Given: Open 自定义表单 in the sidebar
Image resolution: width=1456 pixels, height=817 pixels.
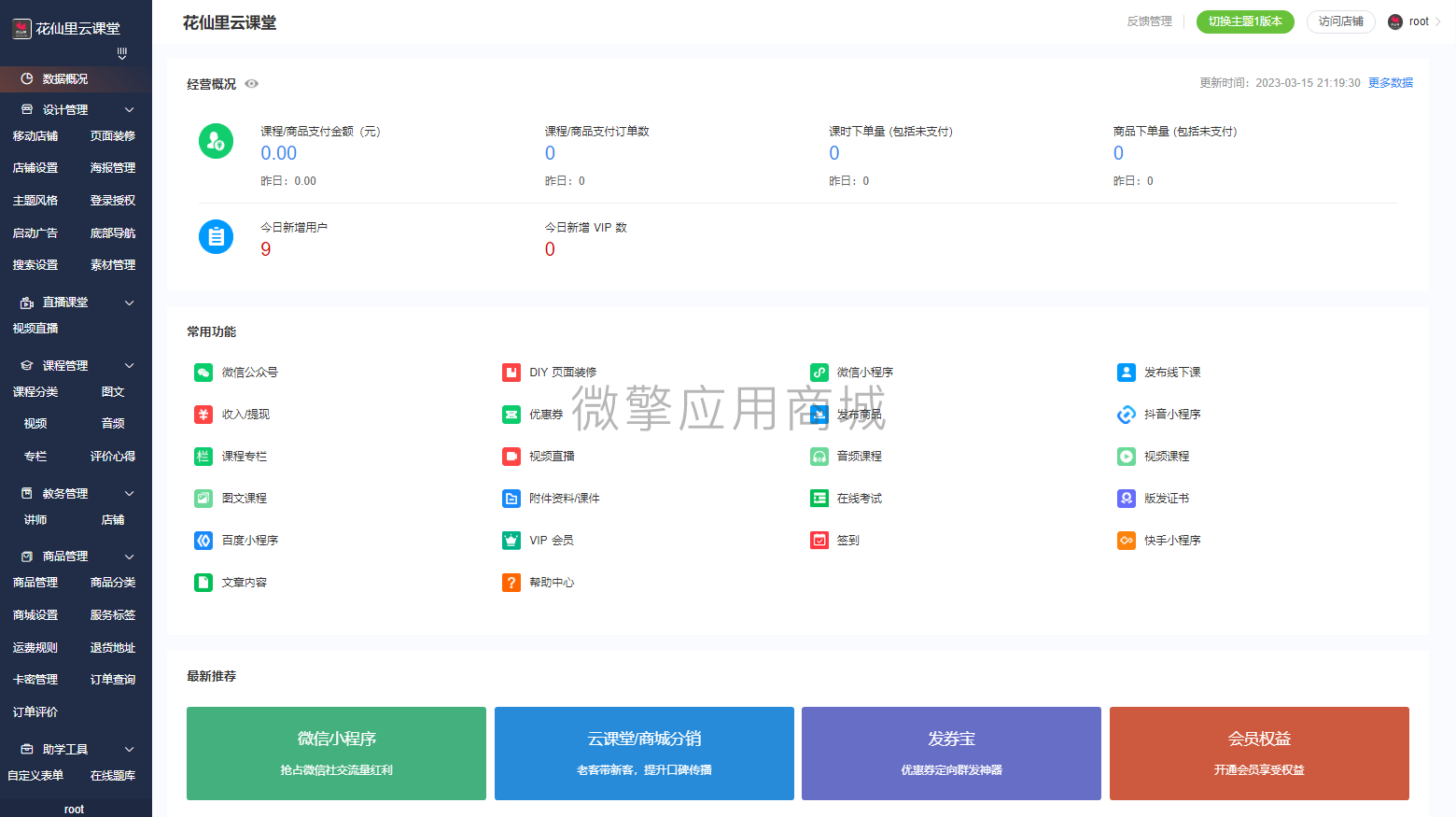Looking at the screenshot, I should coord(35,776).
